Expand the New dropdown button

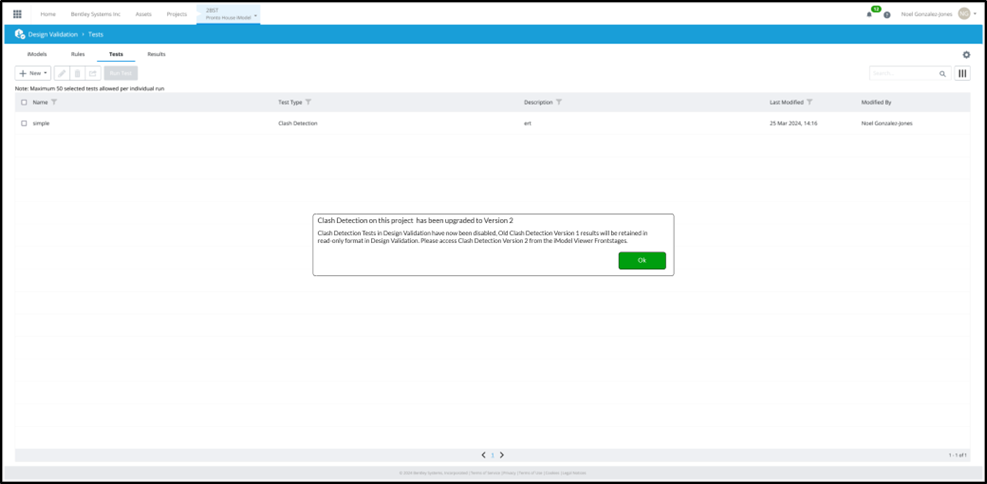tap(33, 74)
